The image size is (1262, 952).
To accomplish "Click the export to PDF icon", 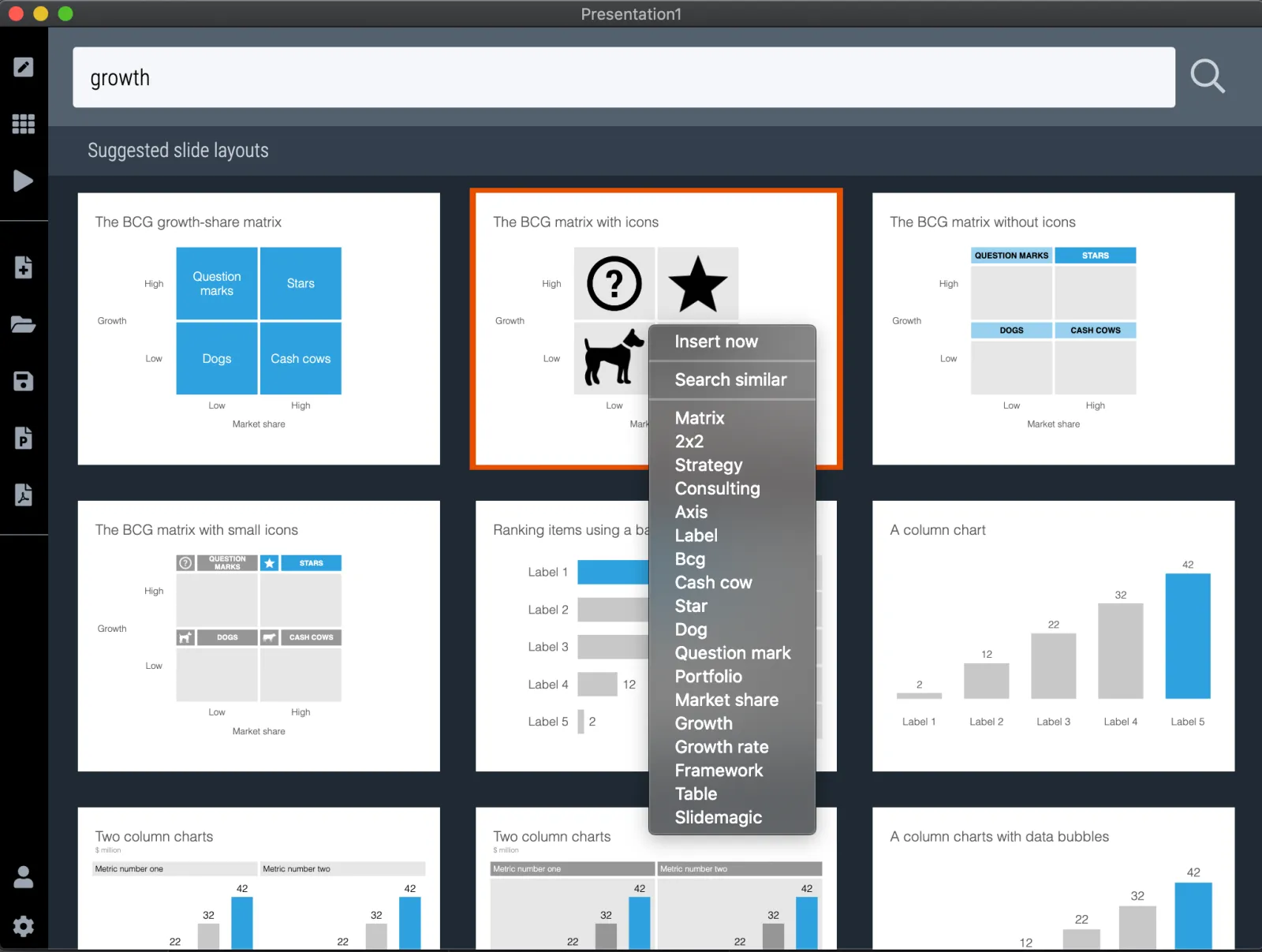I will pyautogui.click(x=24, y=495).
